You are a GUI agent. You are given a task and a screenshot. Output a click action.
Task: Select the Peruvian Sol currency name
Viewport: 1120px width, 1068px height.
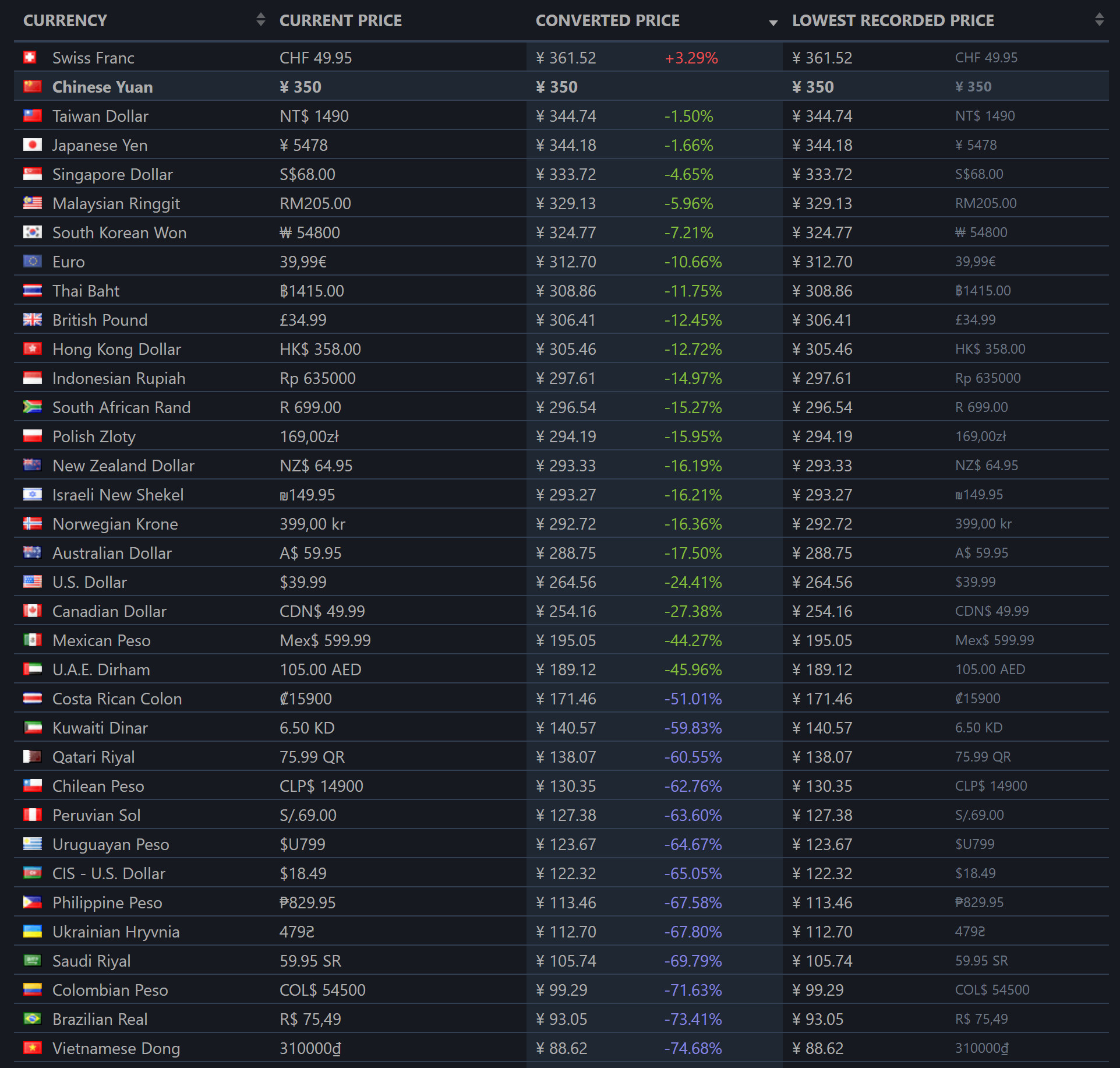(97, 815)
